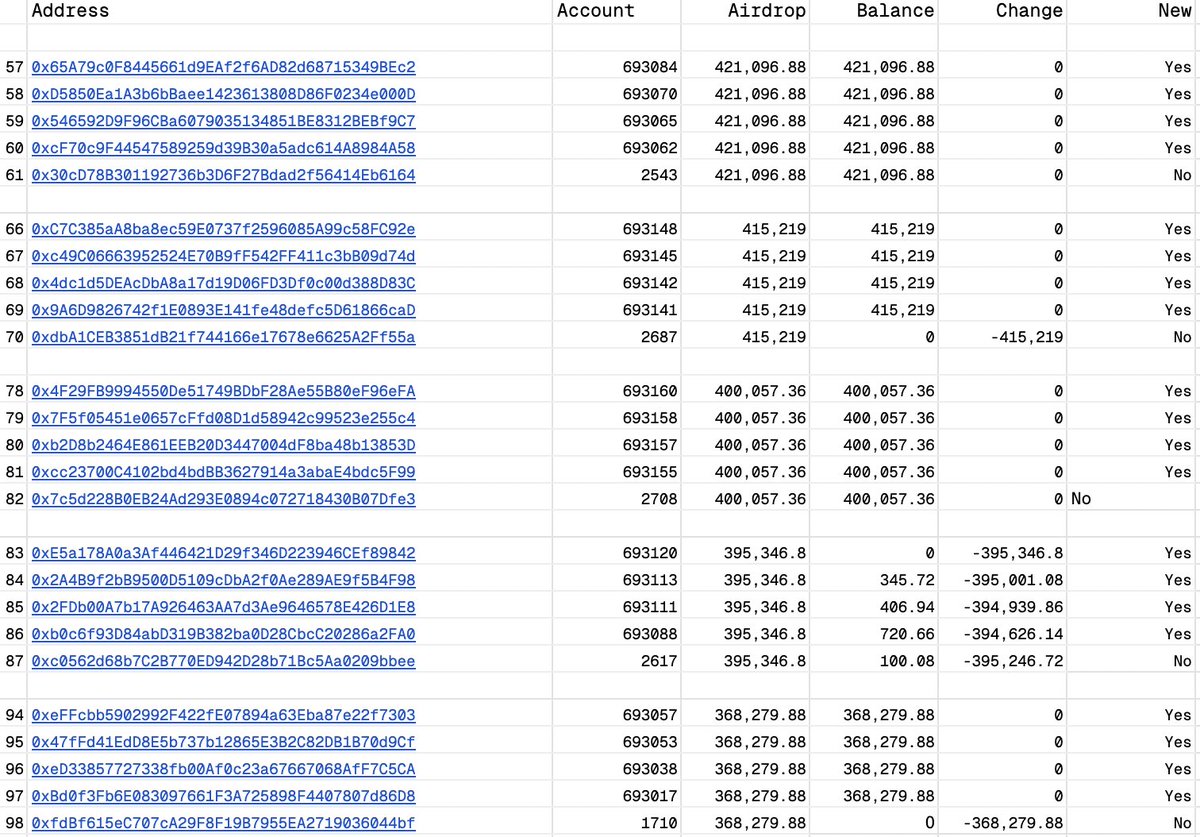Select account cell 2617

659,661
